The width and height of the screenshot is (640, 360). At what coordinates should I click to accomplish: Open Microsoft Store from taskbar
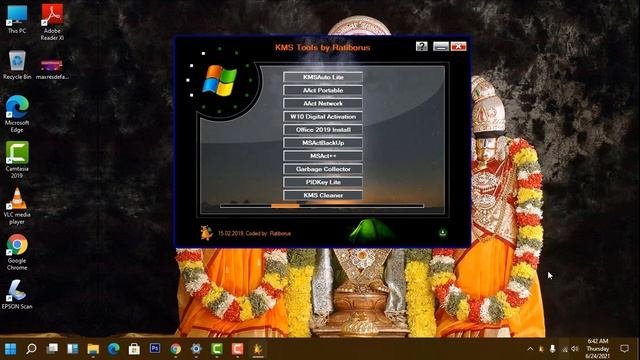134,349
